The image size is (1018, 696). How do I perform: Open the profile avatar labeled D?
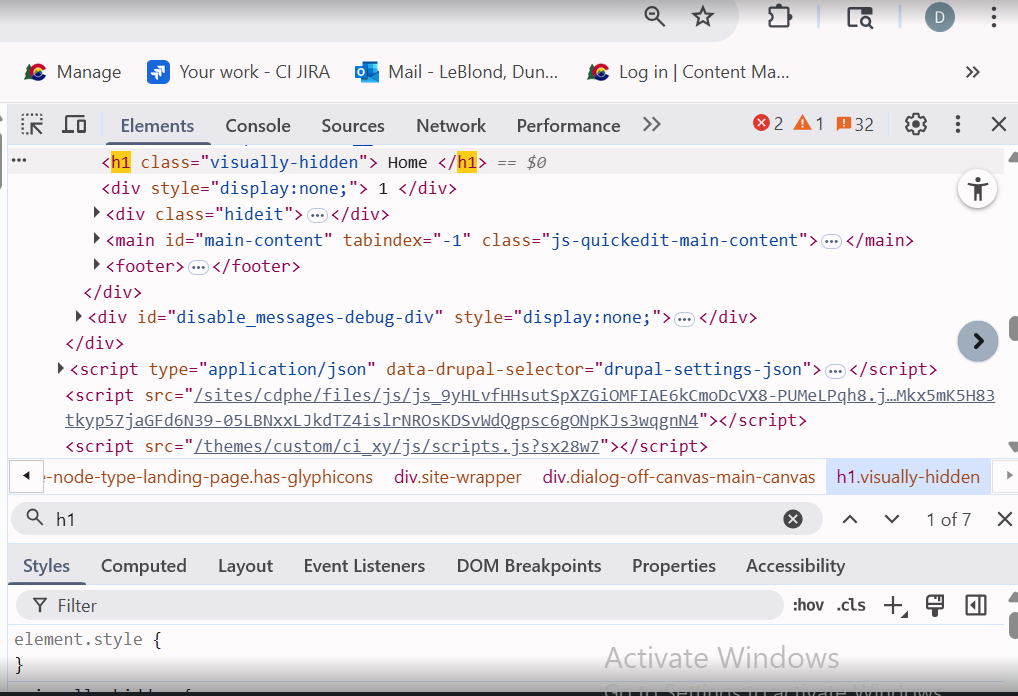coord(939,17)
